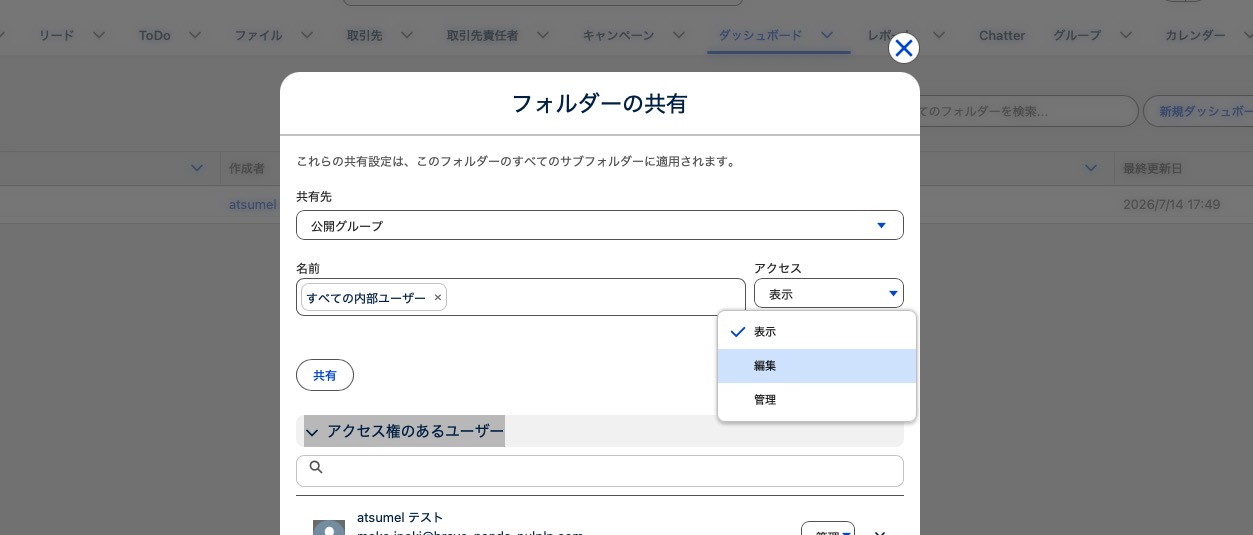
Task: Open the 取引先責任者 tab
Action: [x=482, y=35]
